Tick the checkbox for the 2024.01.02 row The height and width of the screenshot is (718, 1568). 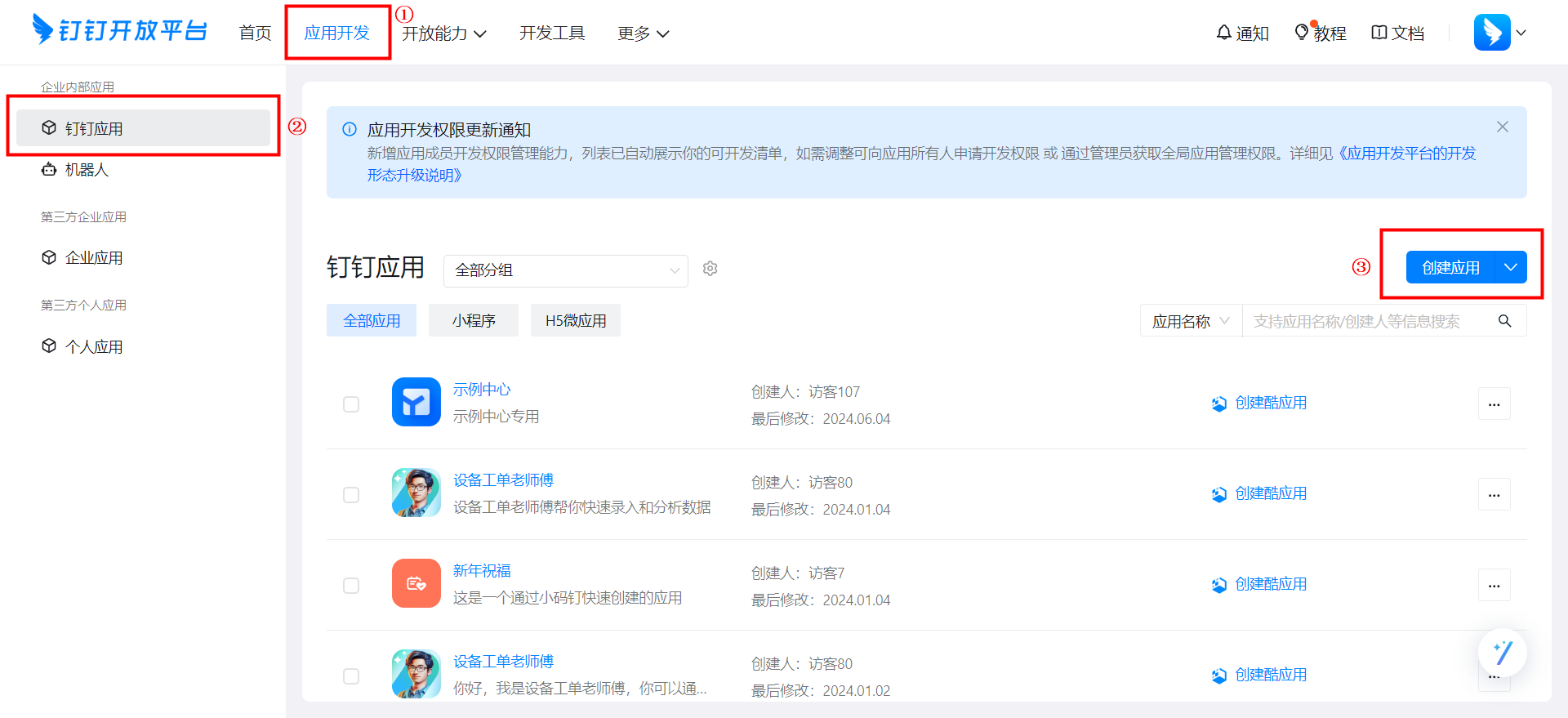[351, 676]
